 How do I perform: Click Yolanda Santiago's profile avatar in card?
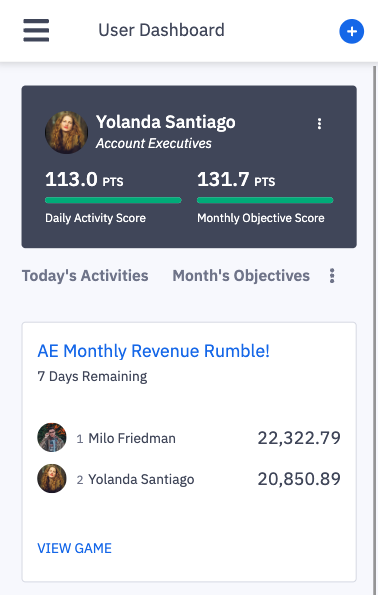(x=66, y=132)
